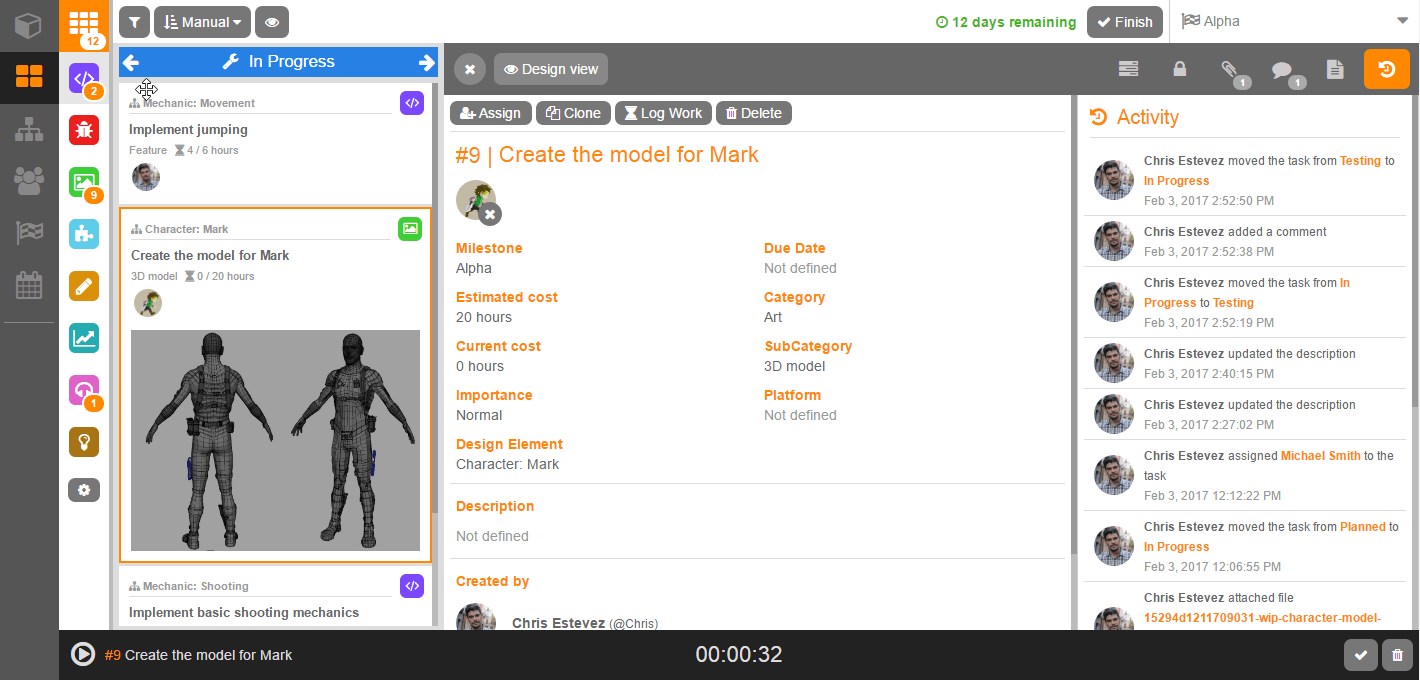Select the lightbulb ideas category icon
The height and width of the screenshot is (680, 1420).
coord(84,441)
